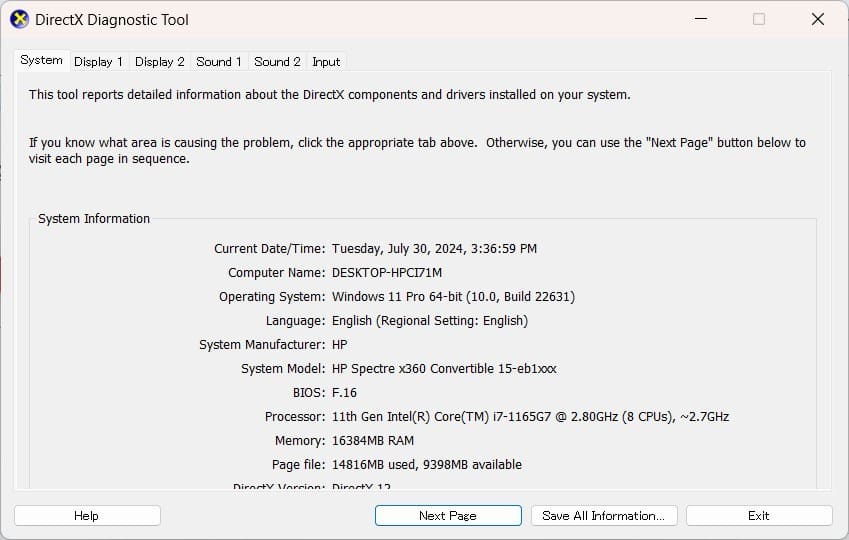
Task: Click 'HP Spectre x360 Convertible 15-eb1xxx'
Action: pyautogui.click(x=444, y=369)
